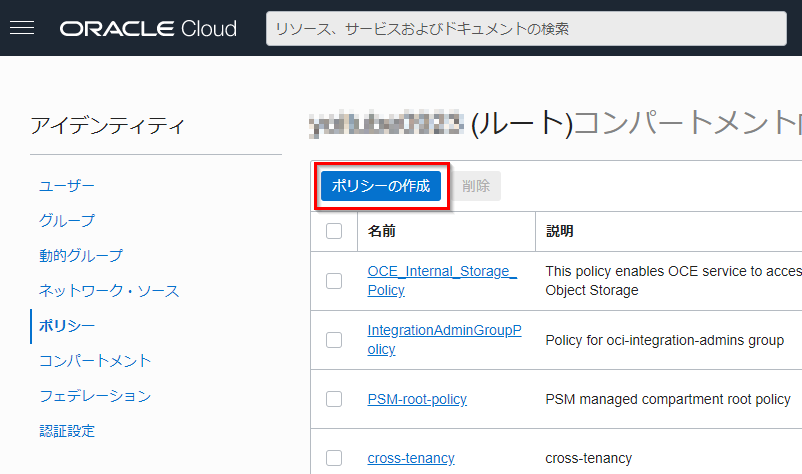Select the cross-tenancy row checkbox
Viewport: 802px width, 474px height.
point(334,458)
